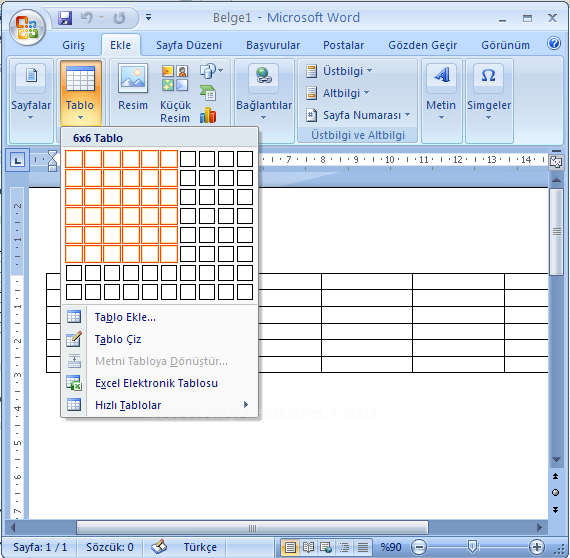Click the vertical scrollbar thumb
Viewport: 570px width, 558px height.
pos(556,232)
